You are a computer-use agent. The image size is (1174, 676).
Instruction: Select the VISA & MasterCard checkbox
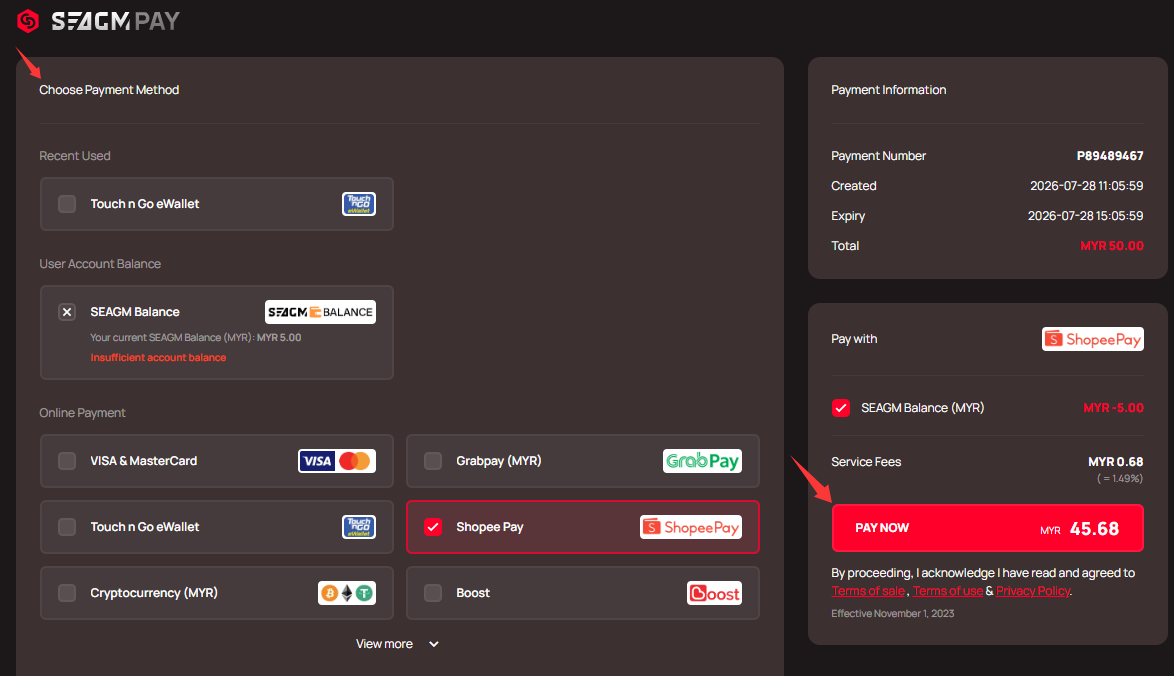coord(67,461)
